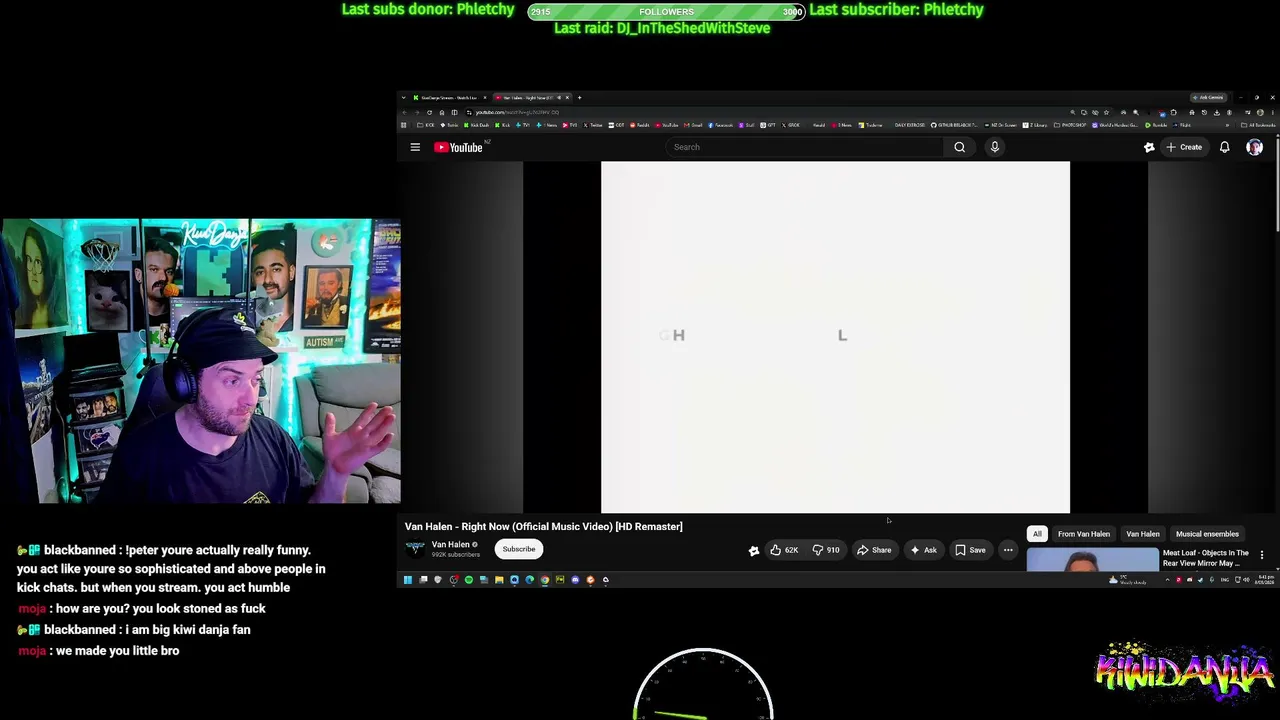Open the YouTube guide hamburger menu

click(415, 147)
